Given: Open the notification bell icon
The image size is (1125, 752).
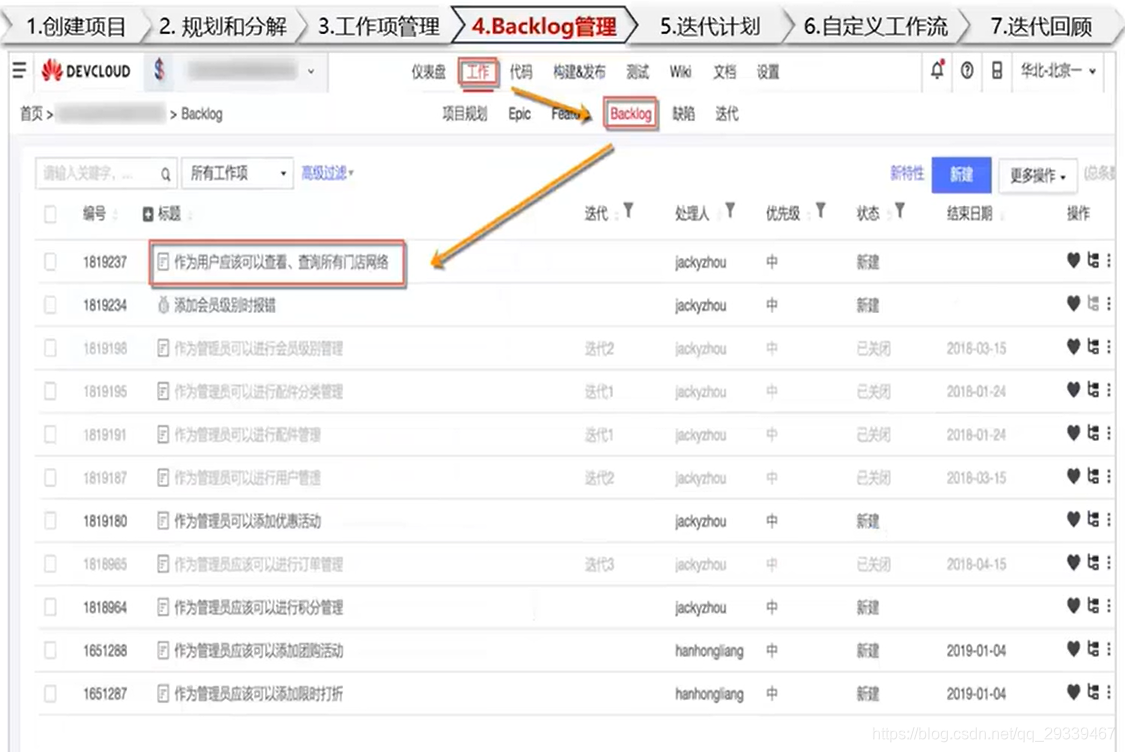Looking at the screenshot, I should 937,70.
